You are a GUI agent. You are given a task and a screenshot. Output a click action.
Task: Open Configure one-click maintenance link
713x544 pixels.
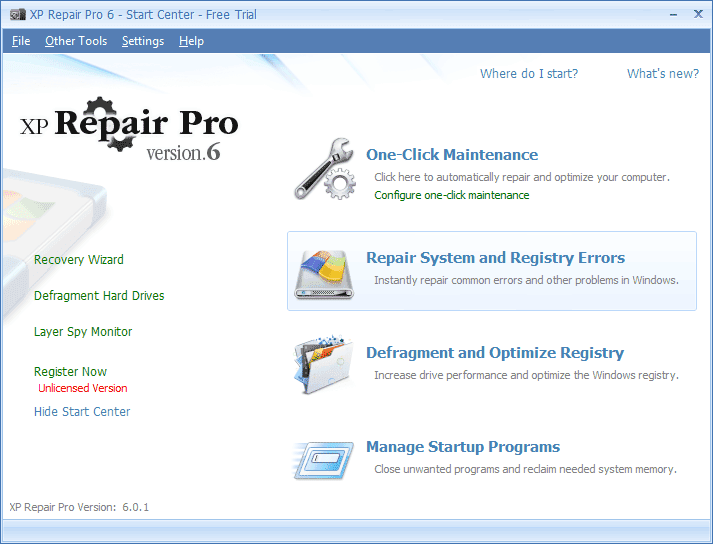pyautogui.click(x=452, y=195)
